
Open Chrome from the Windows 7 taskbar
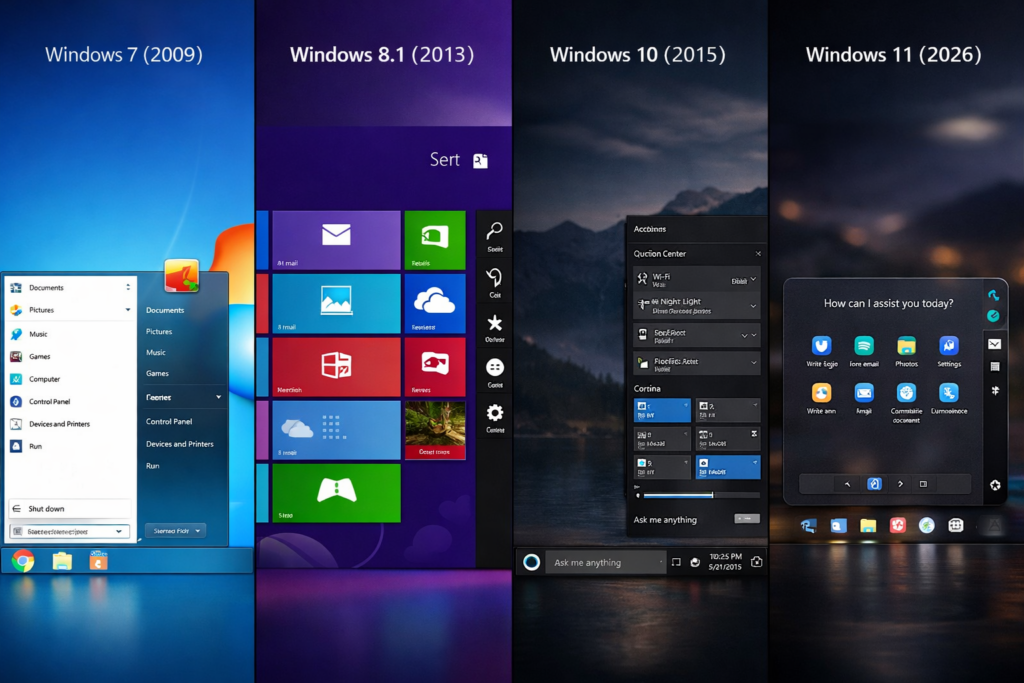(x=22, y=561)
